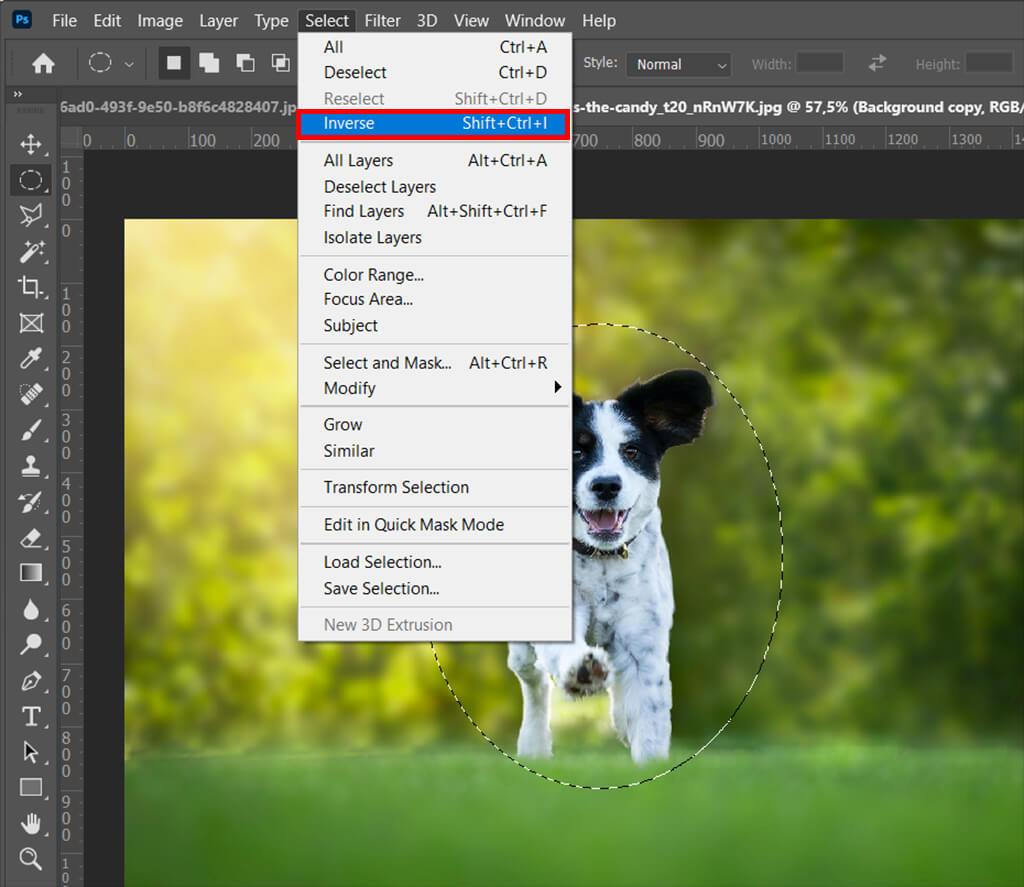Select the Gradient tool
The height and width of the screenshot is (887, 1024).
(x=31, y=573)
